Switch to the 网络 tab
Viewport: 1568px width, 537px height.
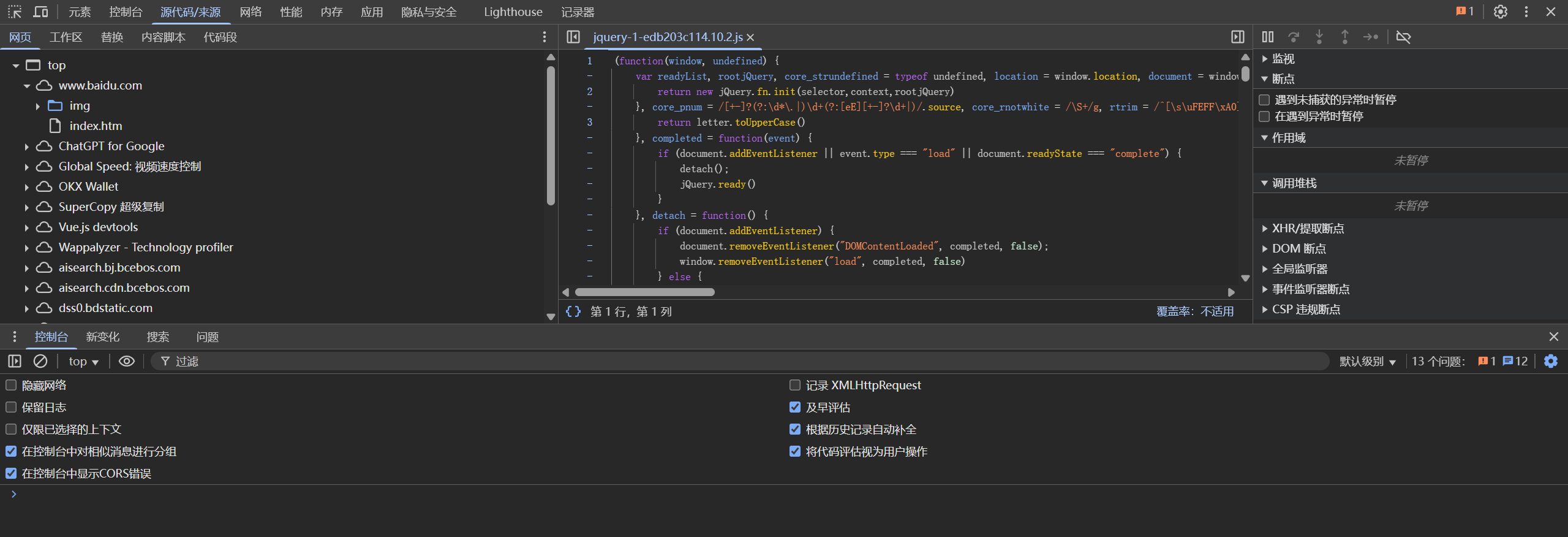(251, 12)
